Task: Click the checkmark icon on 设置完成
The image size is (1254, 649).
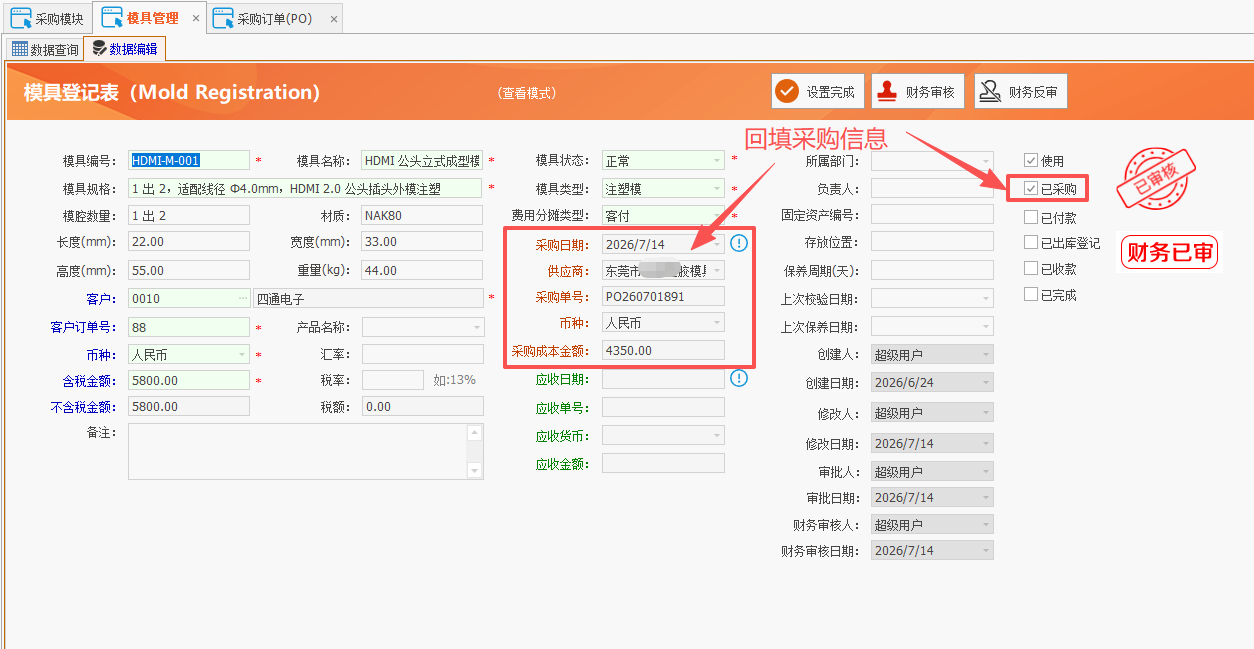Action: 788,91
